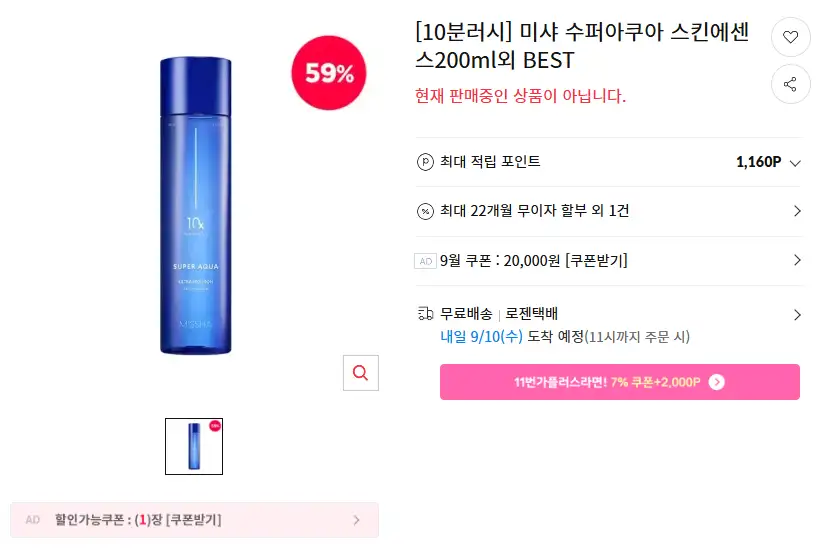The width and height of the screenshot is (833, 555).
Task: Open the share icon button
Action: point(790,84)
